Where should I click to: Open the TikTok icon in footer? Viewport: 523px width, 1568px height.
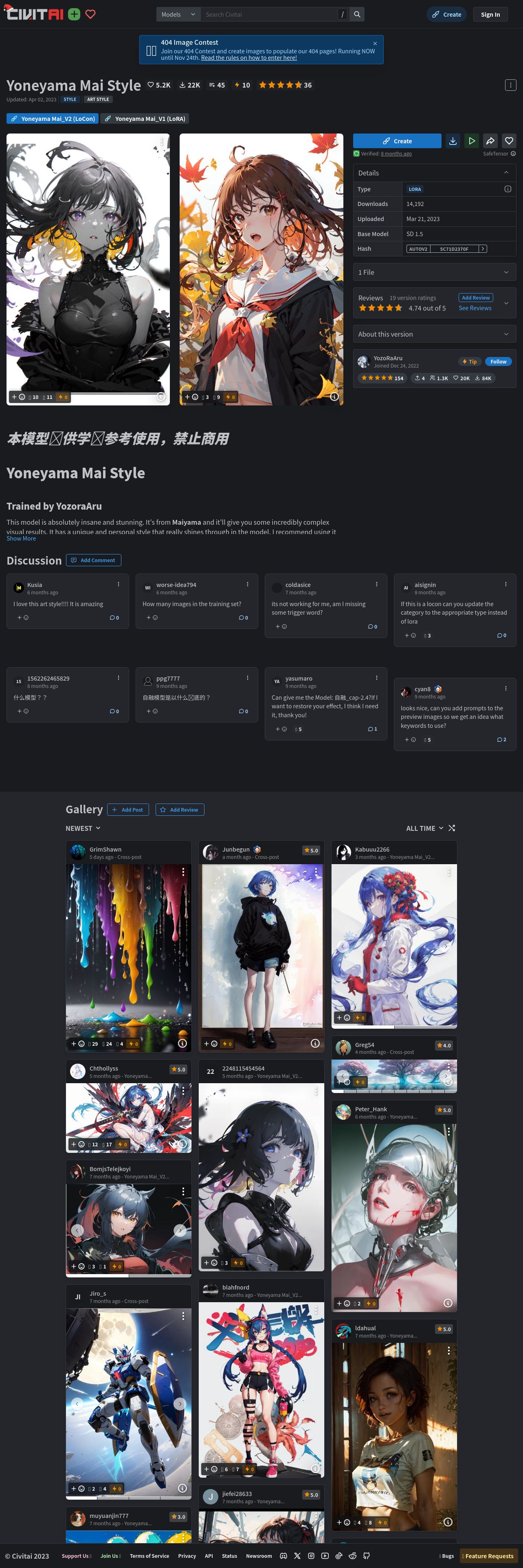338,1555
